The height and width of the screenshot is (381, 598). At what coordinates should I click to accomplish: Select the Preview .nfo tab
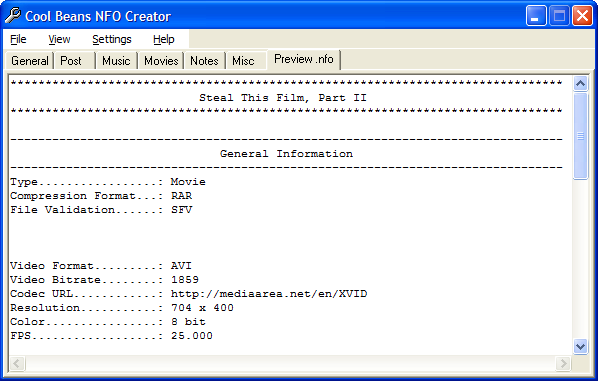(x=304, y=59)
